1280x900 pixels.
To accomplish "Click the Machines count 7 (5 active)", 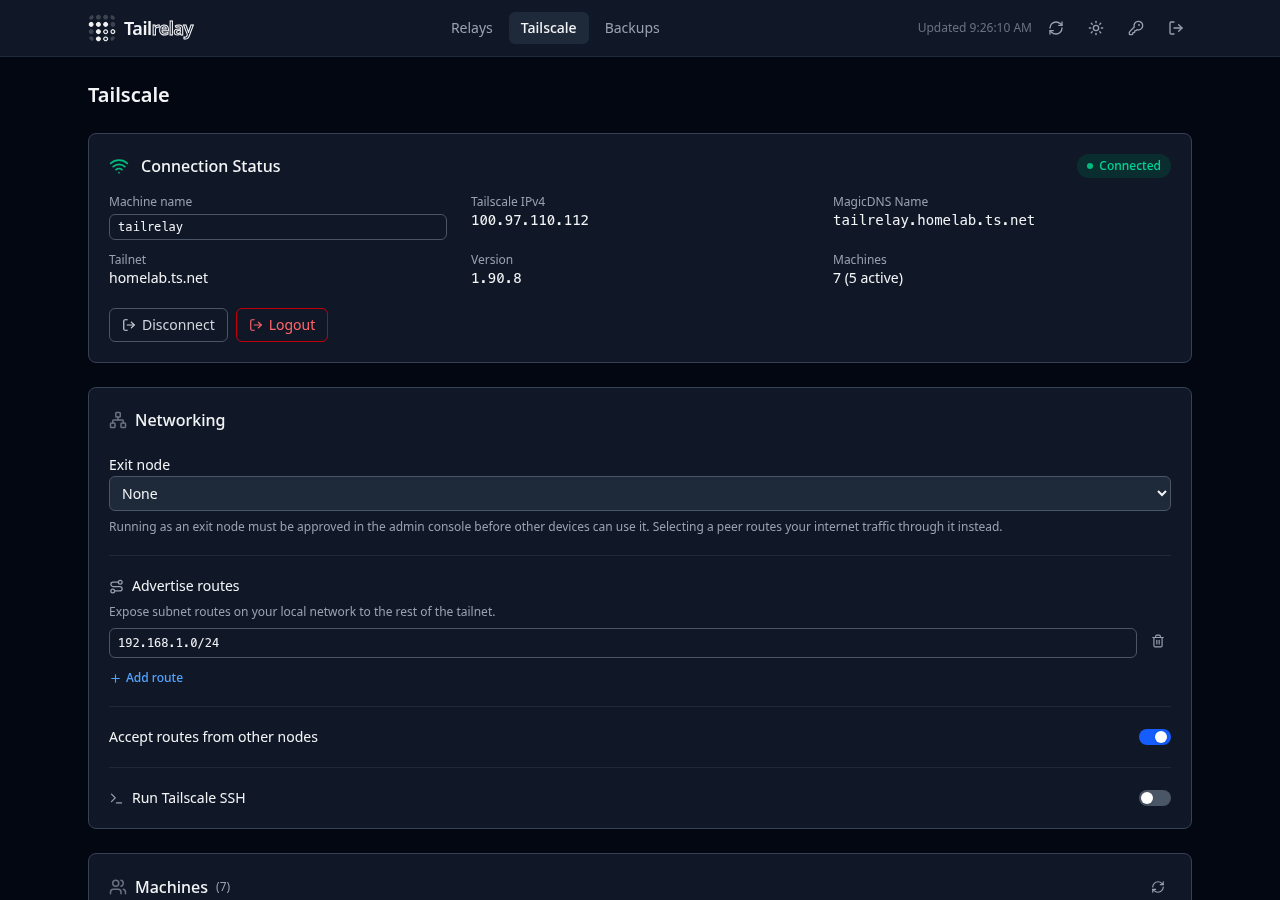I will (x=868, y=278).
